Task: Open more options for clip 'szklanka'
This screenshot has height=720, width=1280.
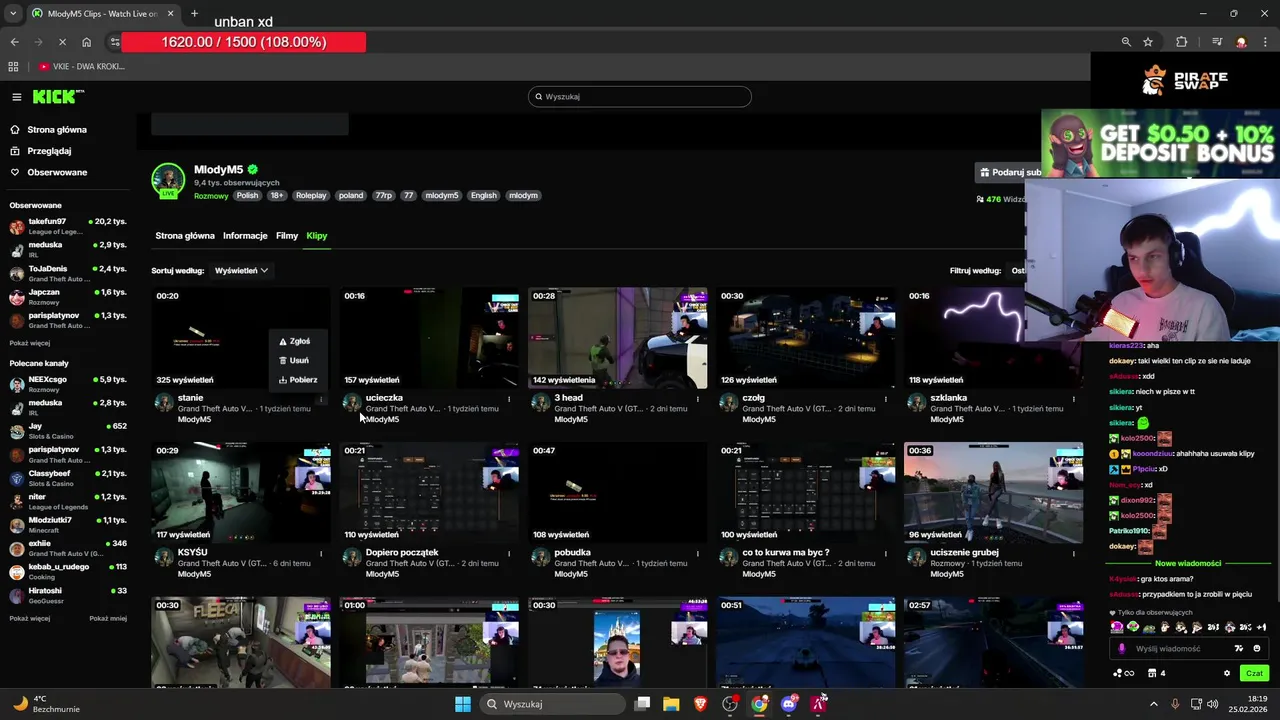Action: click(x=1073, y=399)
